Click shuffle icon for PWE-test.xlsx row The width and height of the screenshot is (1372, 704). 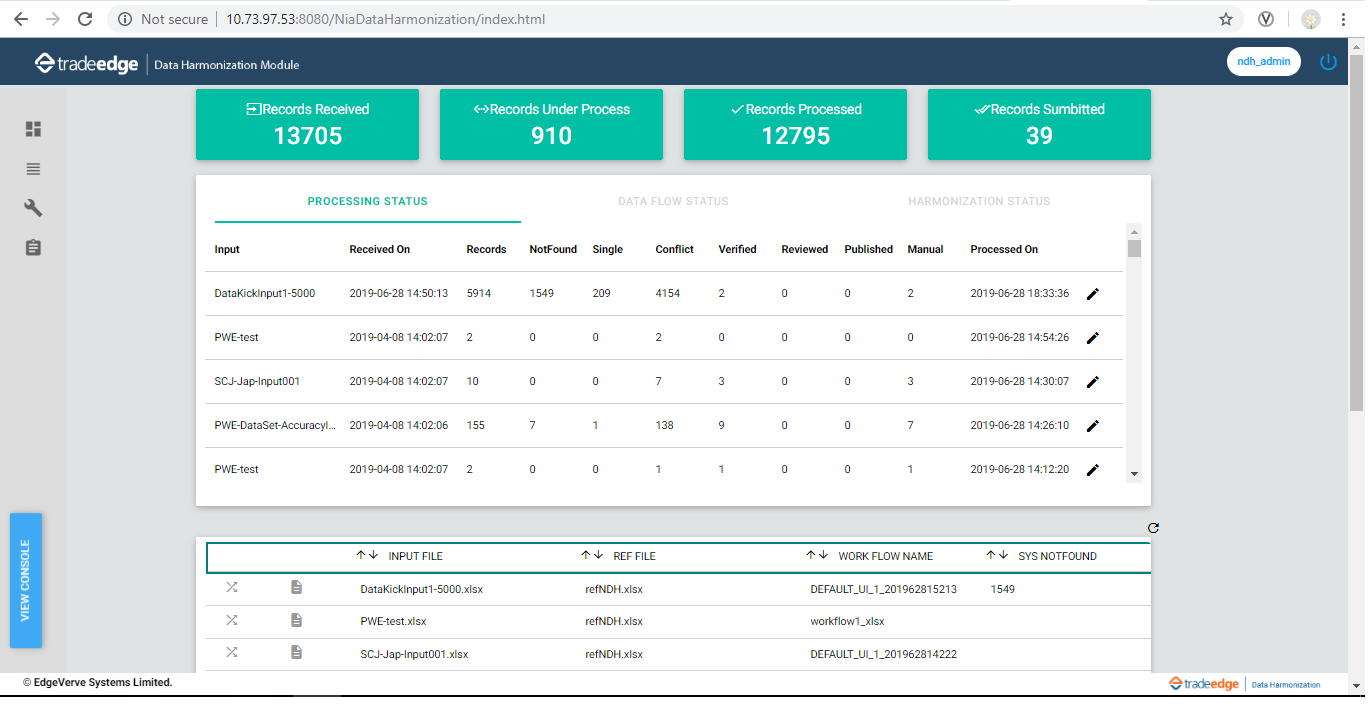click(231, 621)
